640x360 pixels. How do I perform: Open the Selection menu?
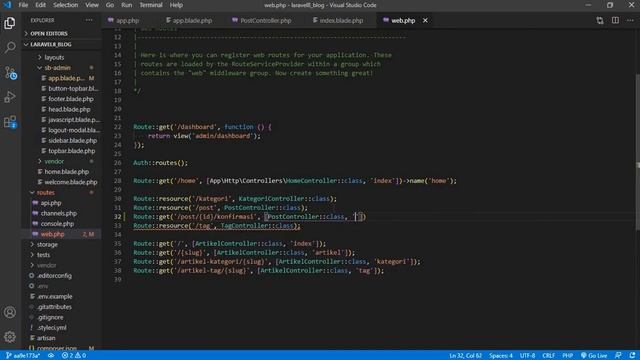click(65, 5)
